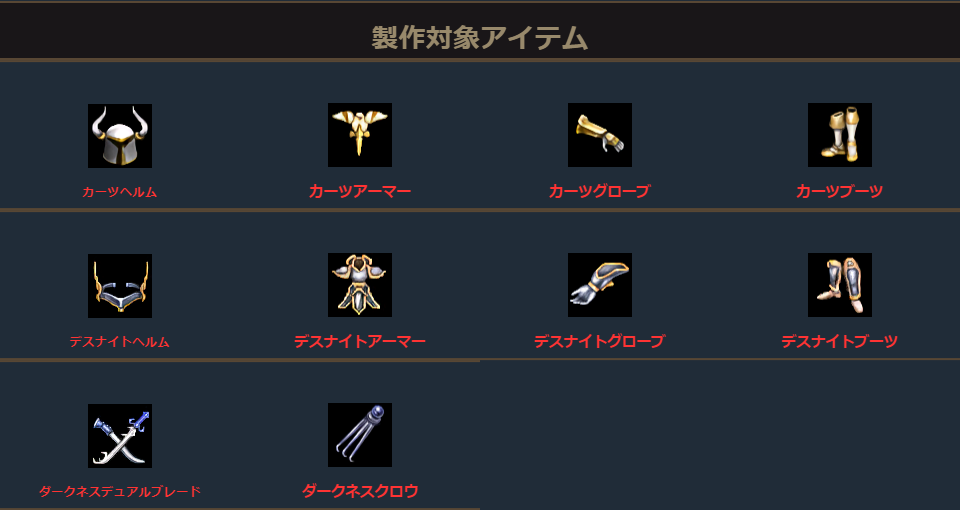Select the カーツアーマー armor icon

tap(360, 135)
